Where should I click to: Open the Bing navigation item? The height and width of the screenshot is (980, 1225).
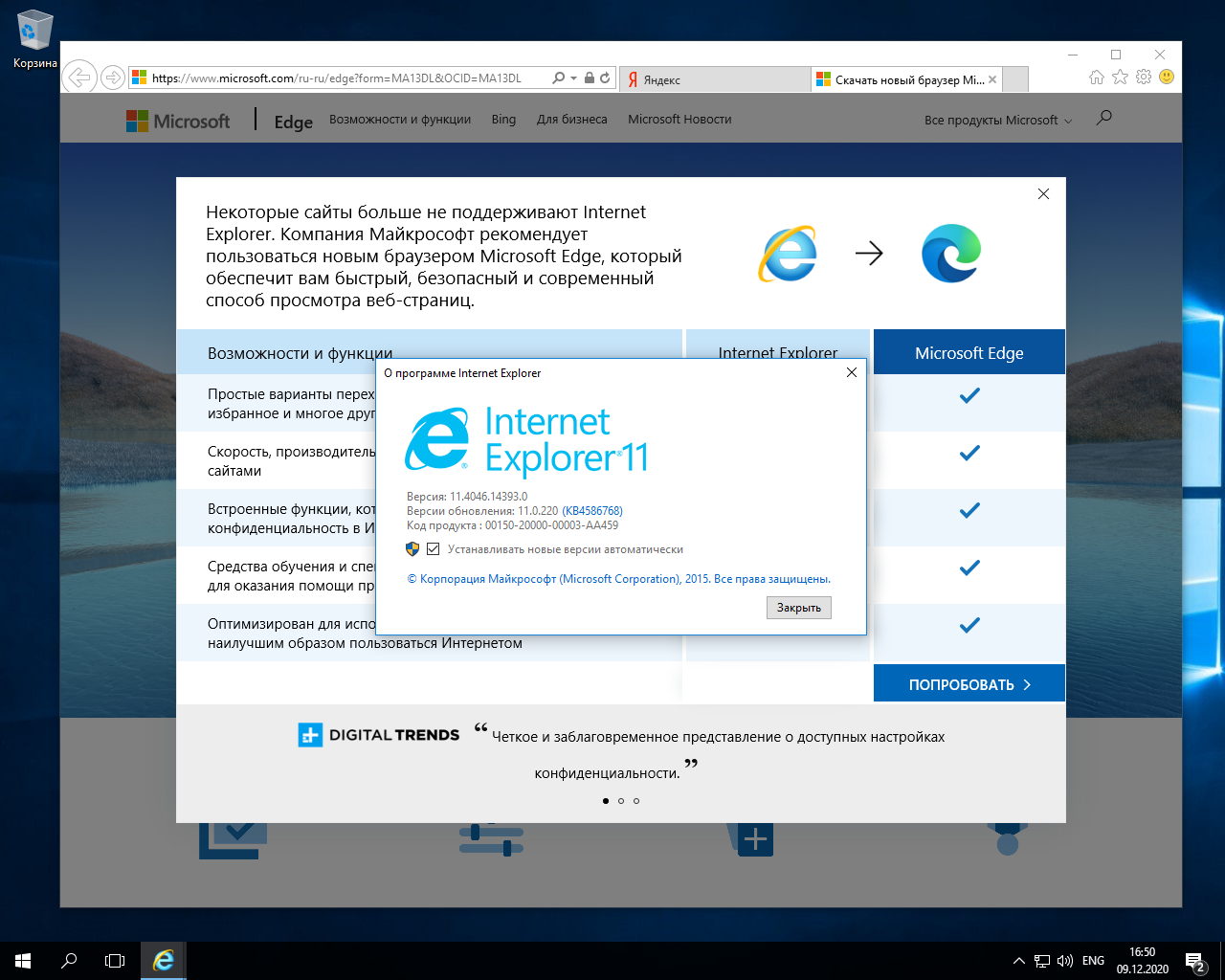pyautogui.click(x=503, y=120)
